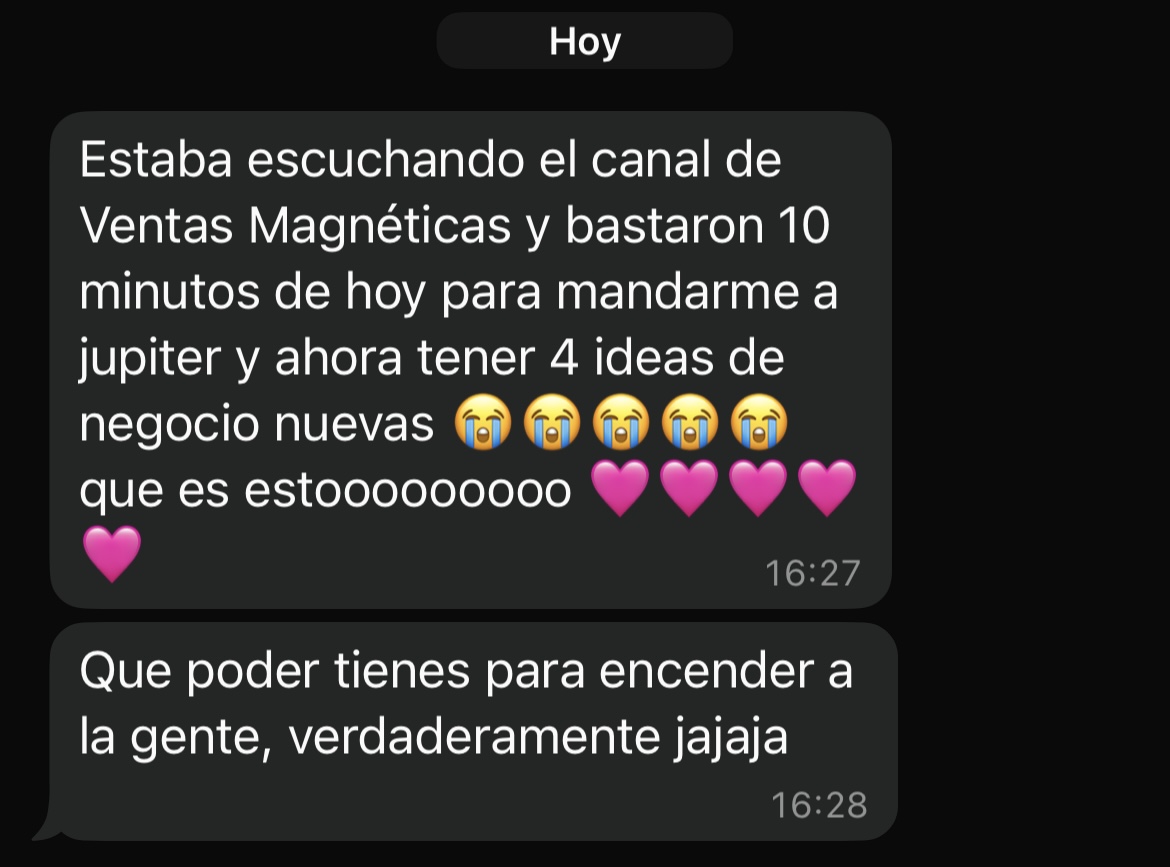The height and width of the screenshot is (867, 1170).
Task: Tap the word jajaja in second message
Action: [x=731, y=738]
